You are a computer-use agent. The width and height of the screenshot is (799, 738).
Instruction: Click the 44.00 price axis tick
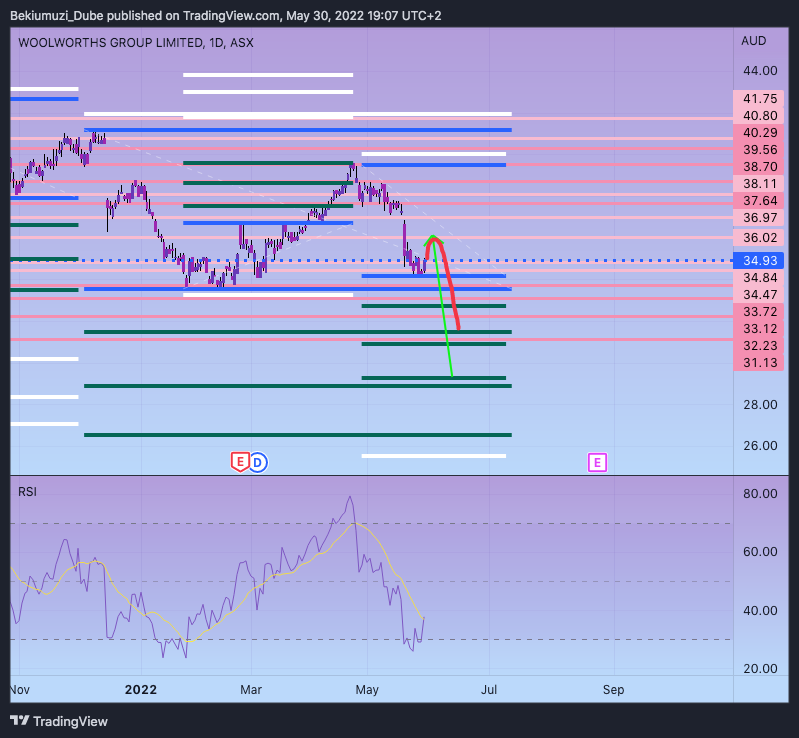click(760, 71)
